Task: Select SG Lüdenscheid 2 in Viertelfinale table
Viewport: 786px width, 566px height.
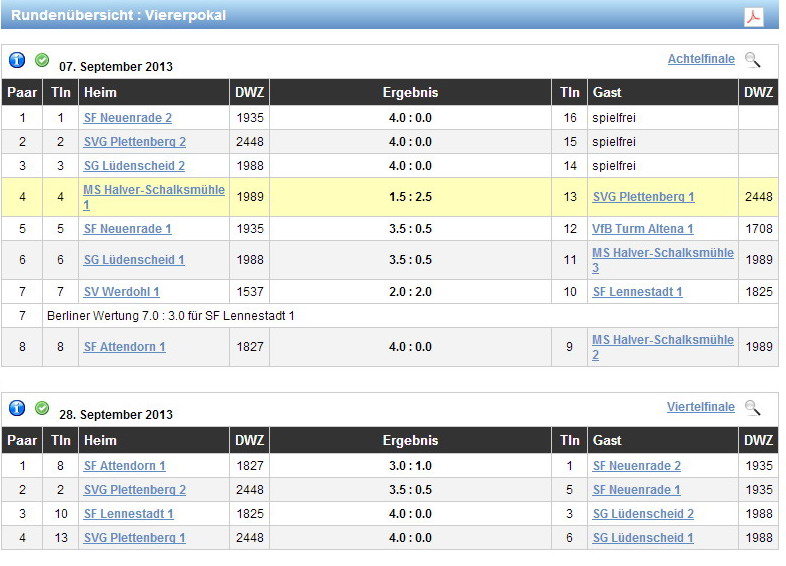Action: click(642, 514)
